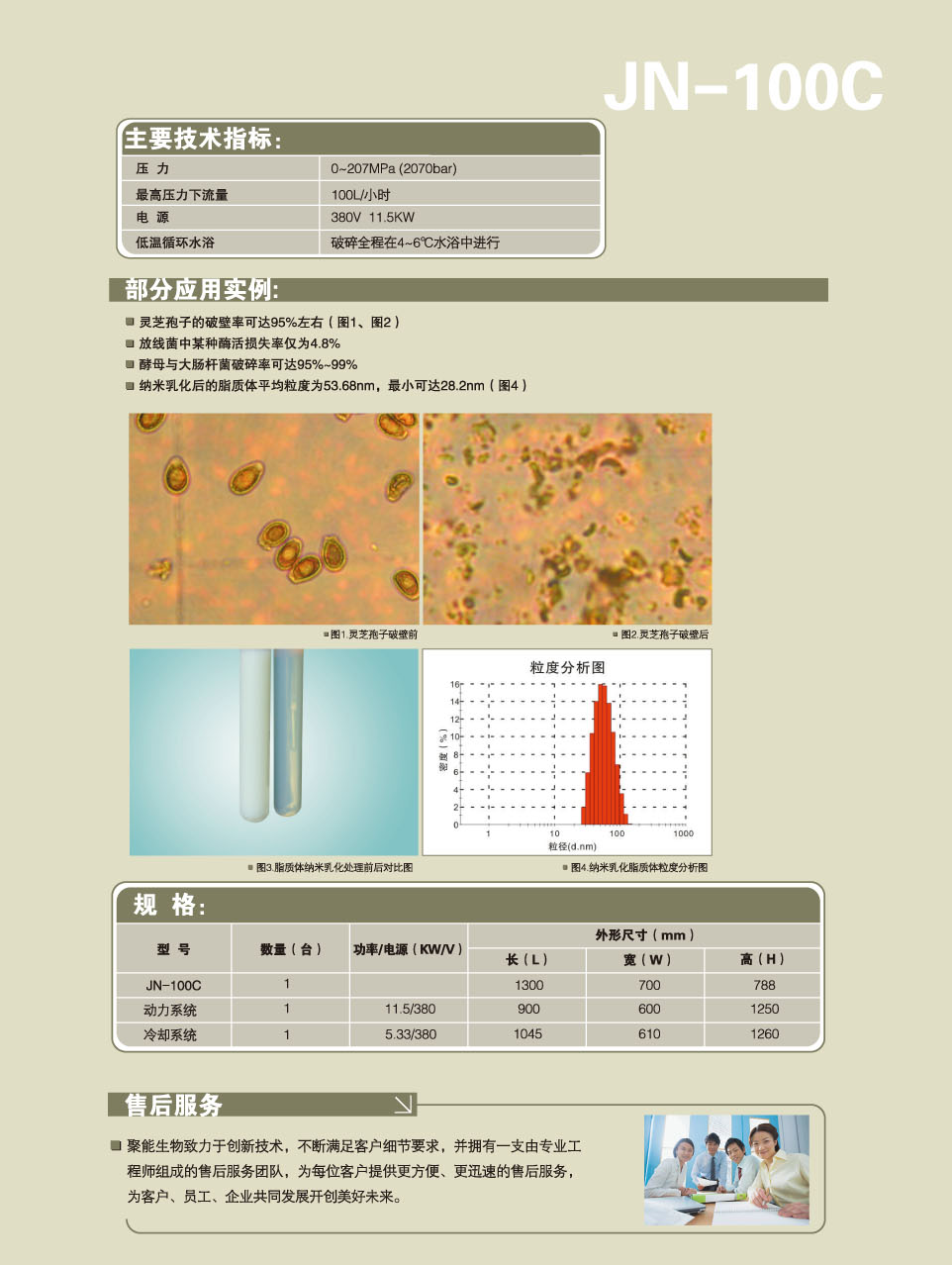Screen dimensions: 952x1265
Task: Click the 动力系统 row label
Action: pyautogui.click(x=170, y=1010)
